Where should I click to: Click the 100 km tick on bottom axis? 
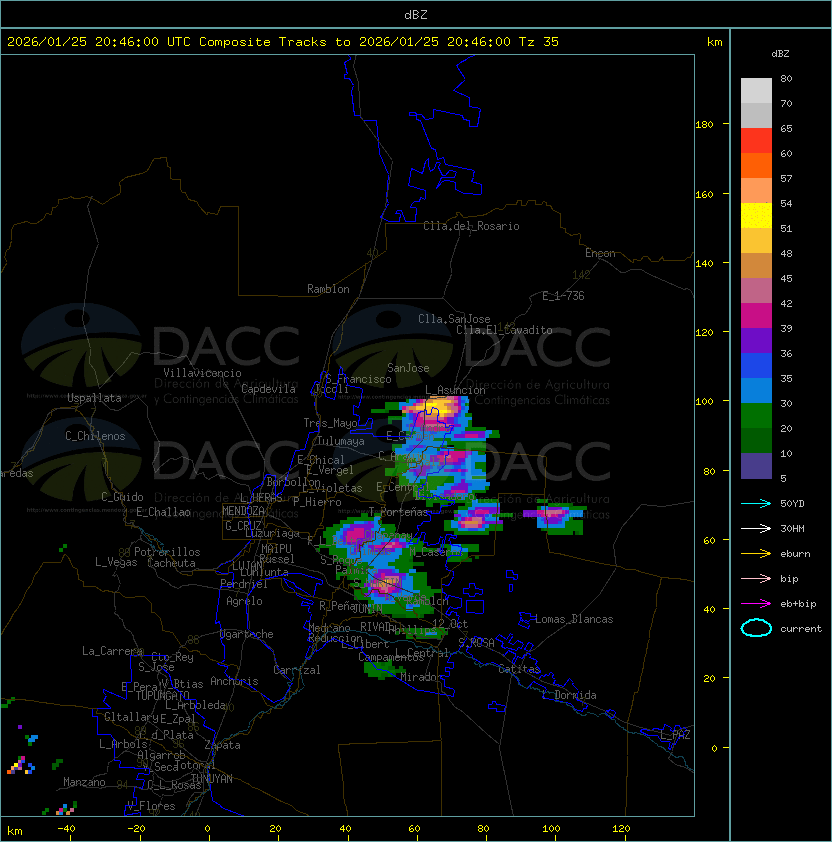pyautogui.click(x=552, y=829)
